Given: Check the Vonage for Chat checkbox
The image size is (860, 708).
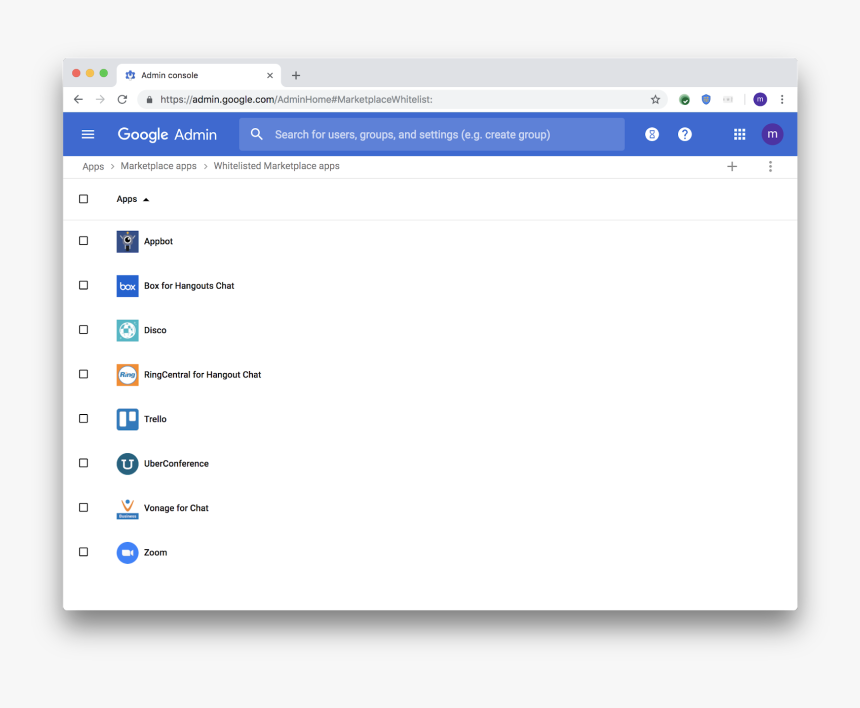Looking at the screenshot, I should point(83,507).
